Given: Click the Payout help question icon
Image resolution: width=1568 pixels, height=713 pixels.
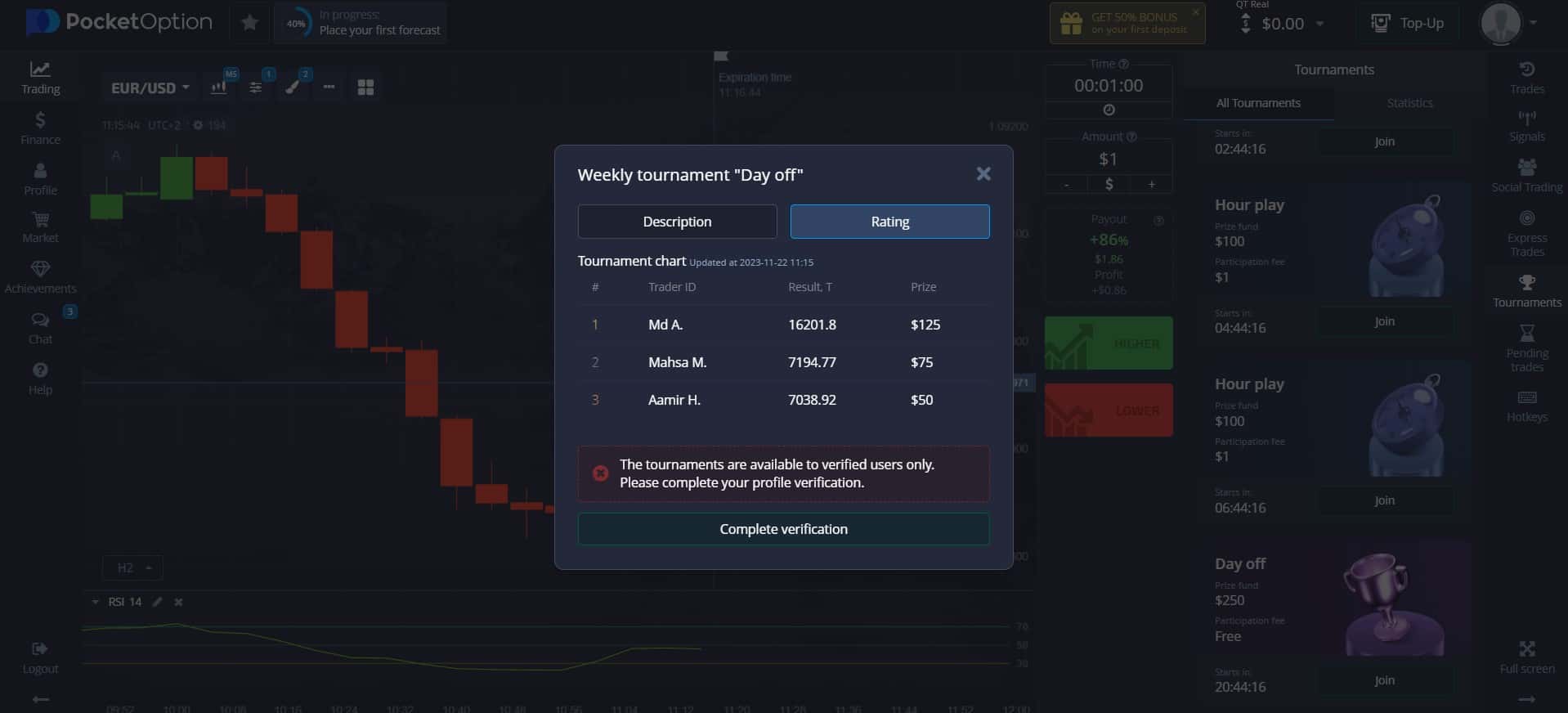Looking at the screenshot, I should click(x=1158, y=220).
